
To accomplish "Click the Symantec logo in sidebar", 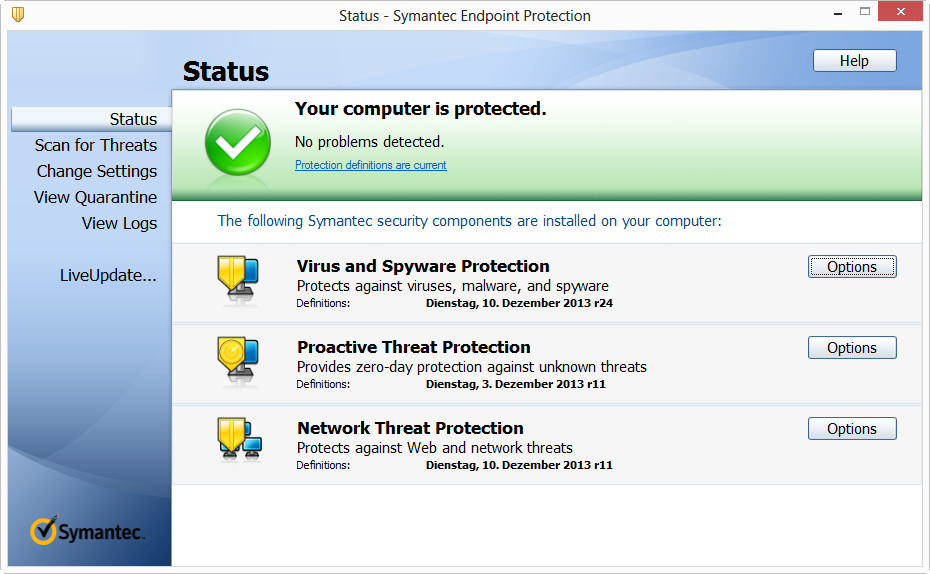I will [x=88, y=531].
